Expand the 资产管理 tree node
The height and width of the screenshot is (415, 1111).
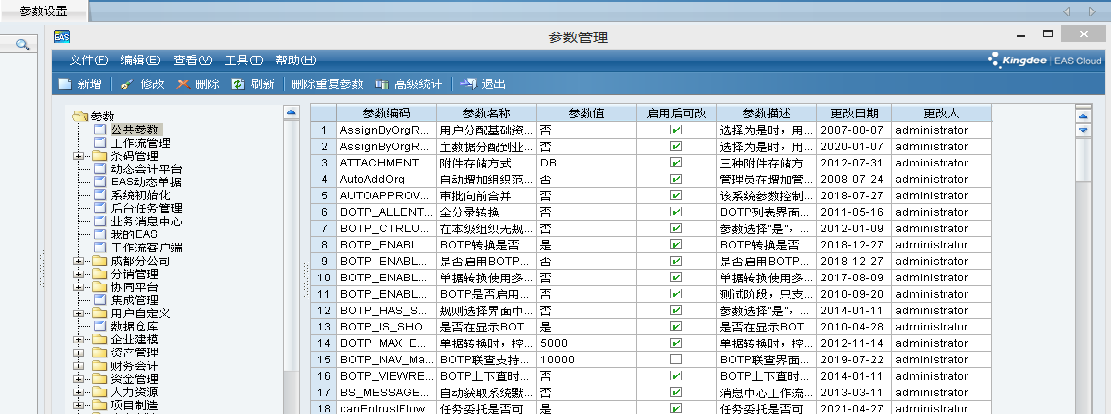[x=79, y=353]
